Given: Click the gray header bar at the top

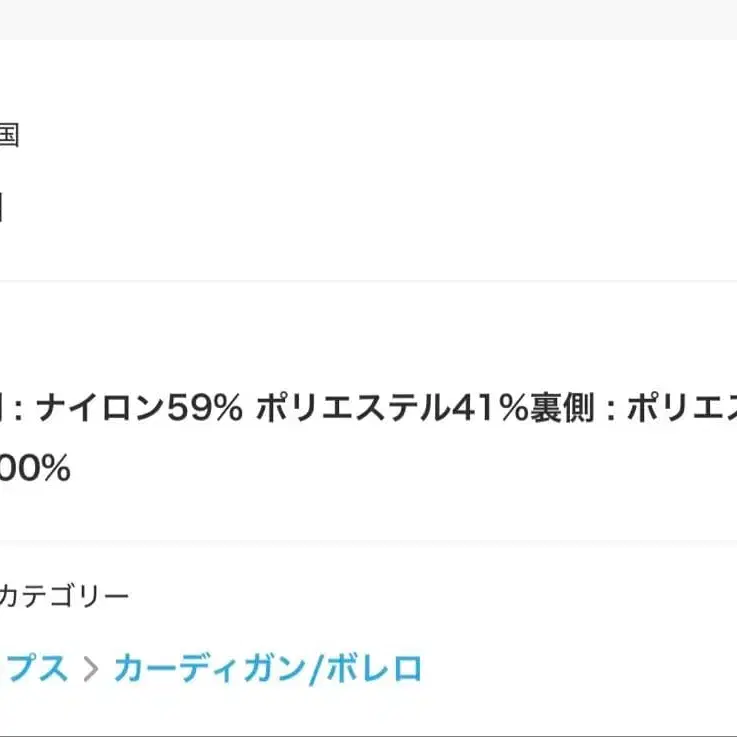Looking at the screenshot, I should pyautogui.click(x=368, y=18).
